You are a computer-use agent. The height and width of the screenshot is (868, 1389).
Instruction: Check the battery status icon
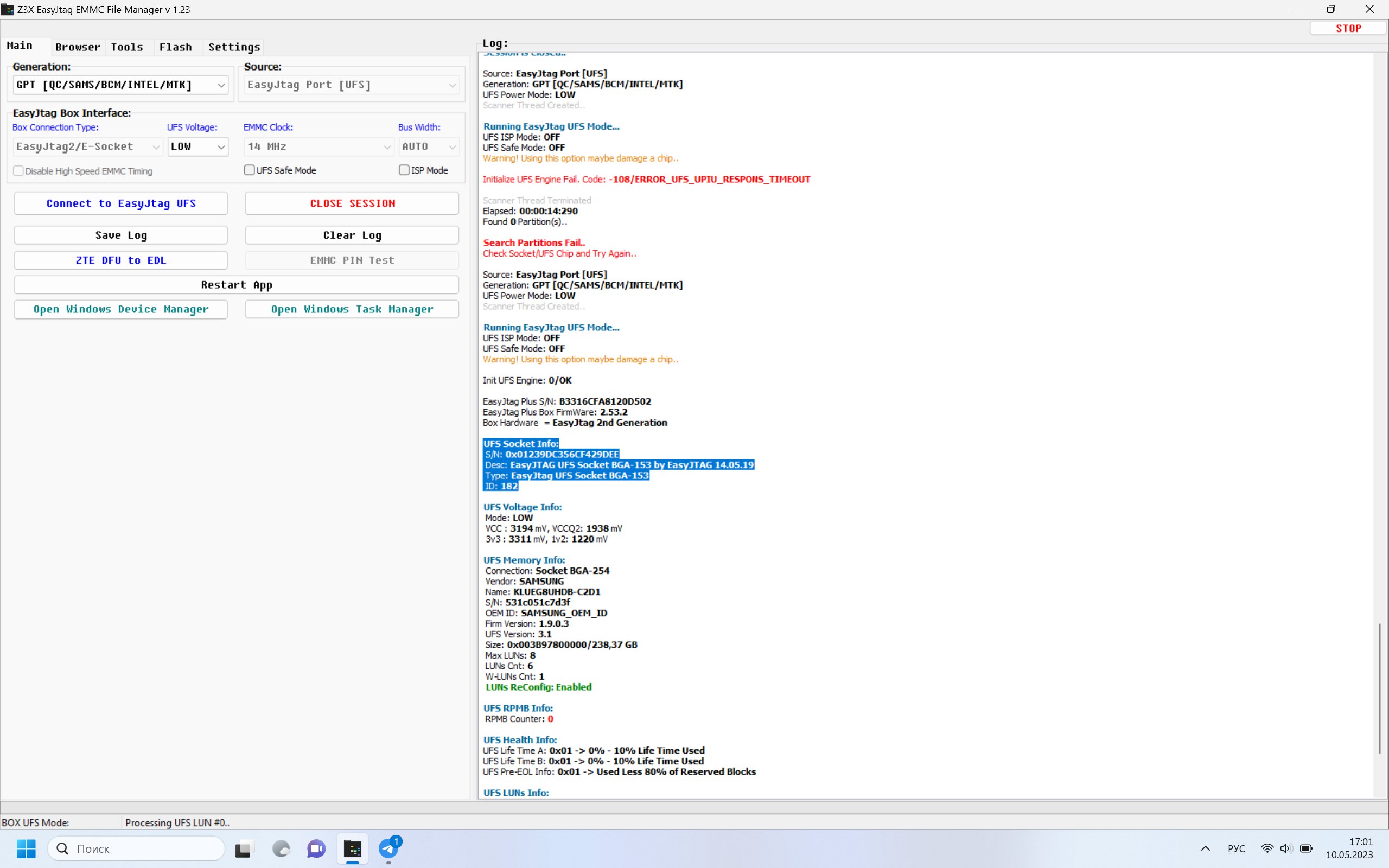pos(1307,848)
